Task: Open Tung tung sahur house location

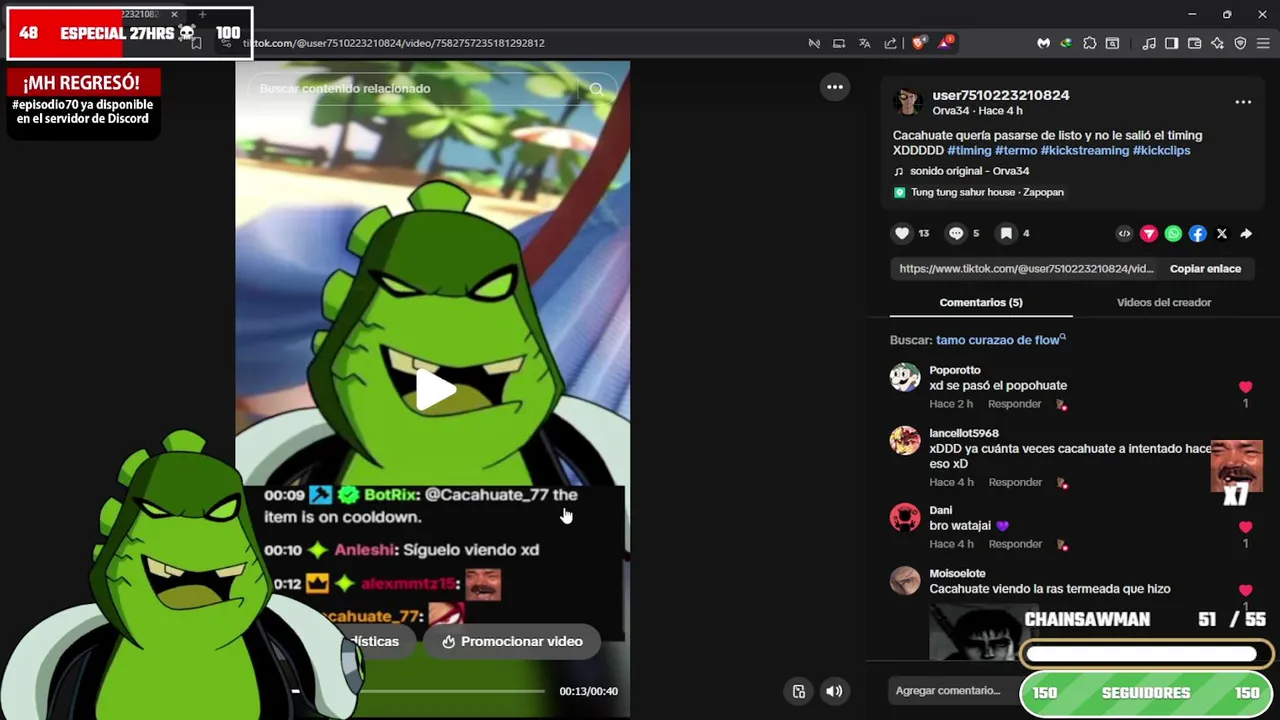Action: click(979, 192)
